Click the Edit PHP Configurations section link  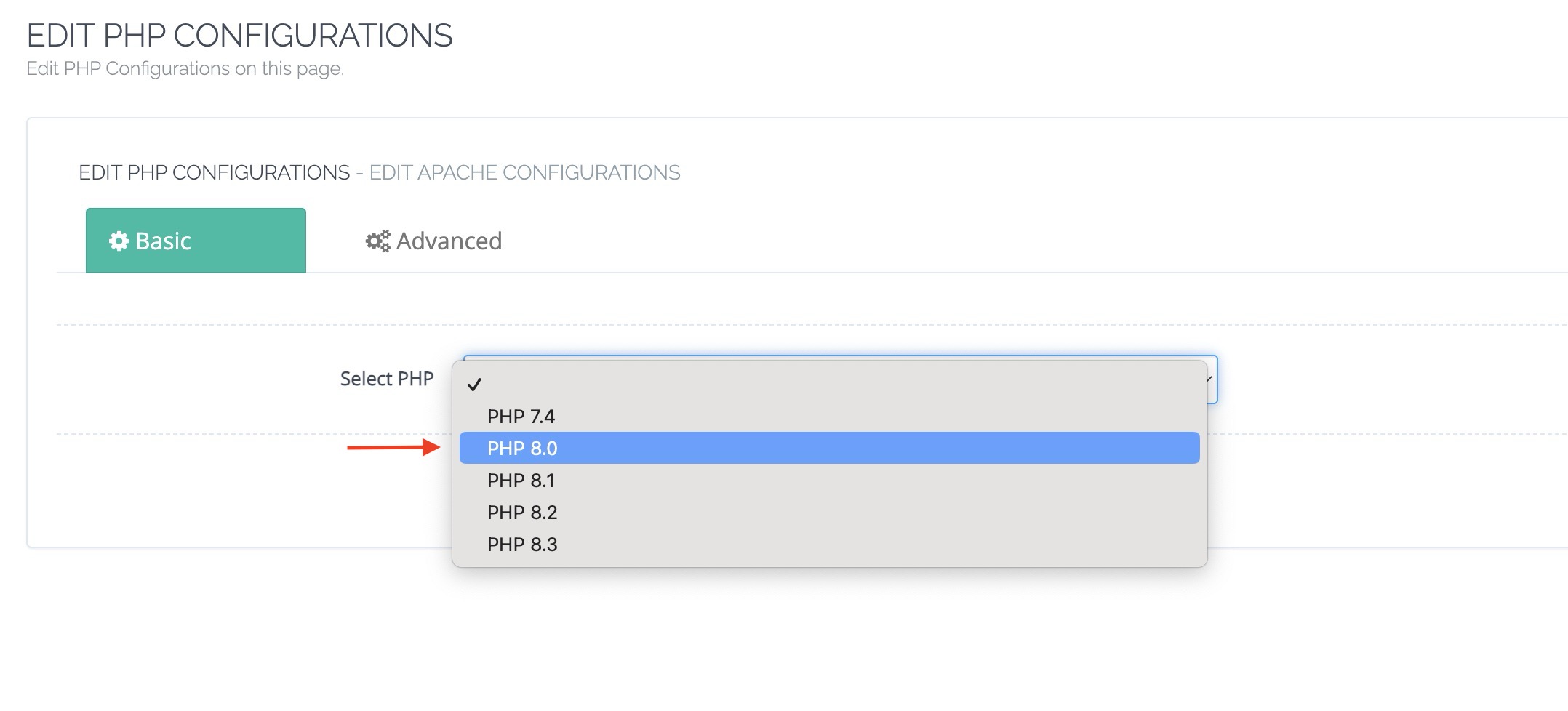pos(214,173)
